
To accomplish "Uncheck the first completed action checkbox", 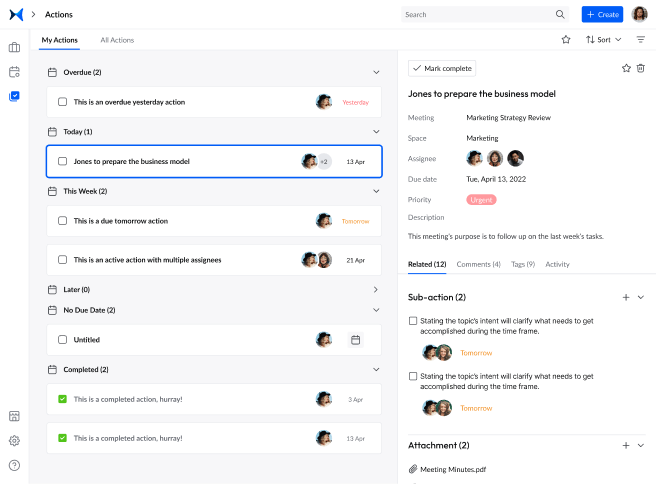I will [x=62, y=399].
